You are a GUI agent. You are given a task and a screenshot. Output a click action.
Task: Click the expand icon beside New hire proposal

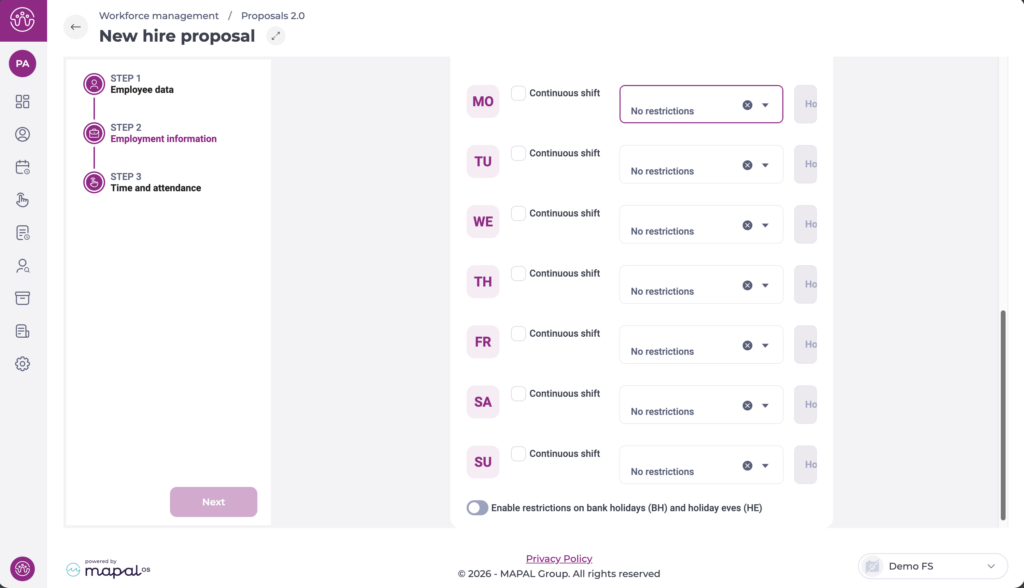276,36
